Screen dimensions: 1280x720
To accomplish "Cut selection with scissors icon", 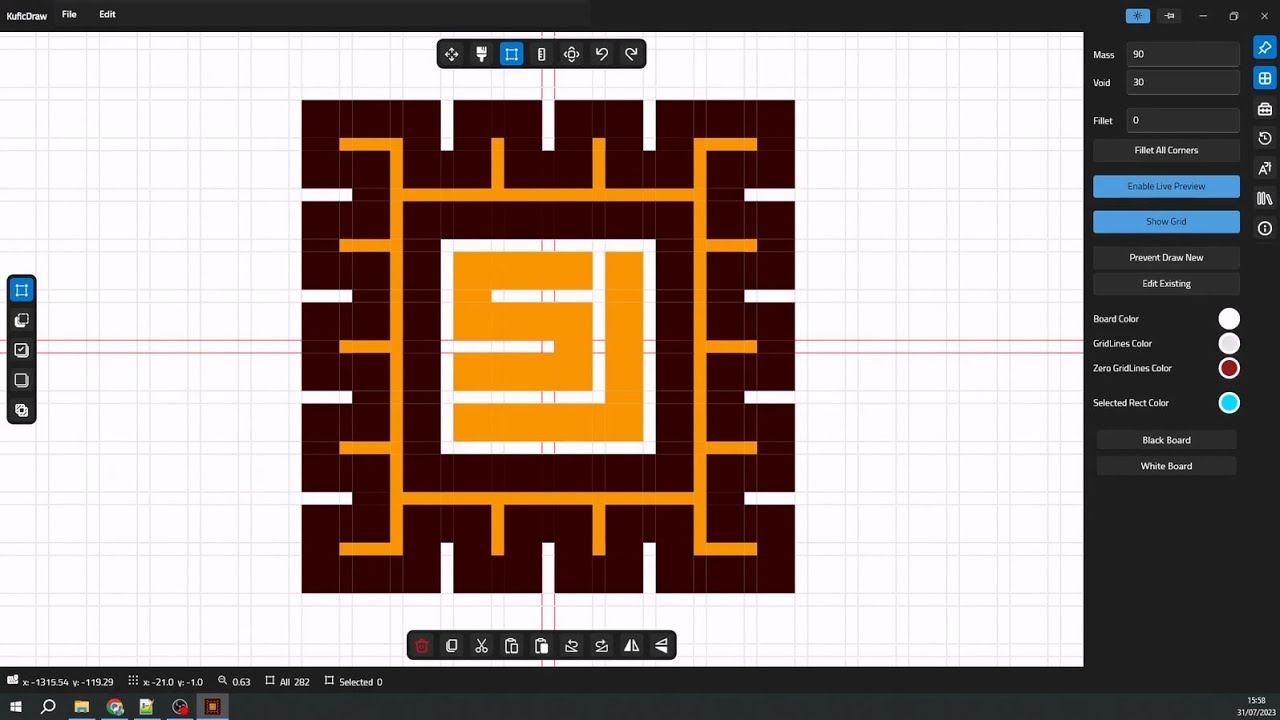I will pyautogui.click(x=481, y=646).
